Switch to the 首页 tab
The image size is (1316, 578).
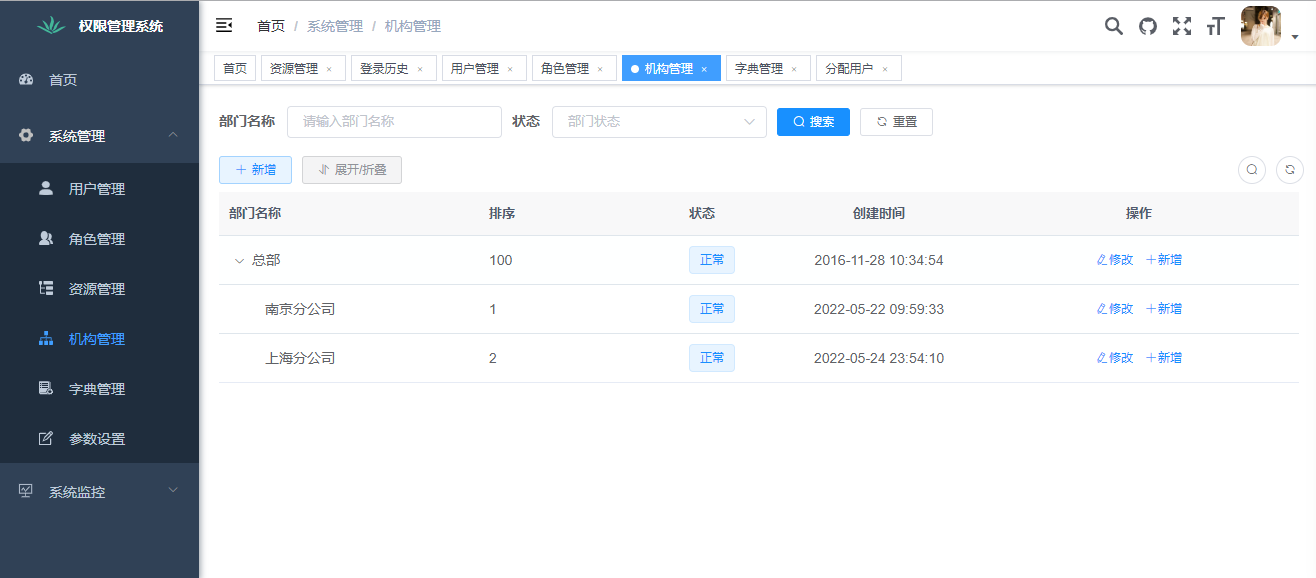click(x=235, y=68)
